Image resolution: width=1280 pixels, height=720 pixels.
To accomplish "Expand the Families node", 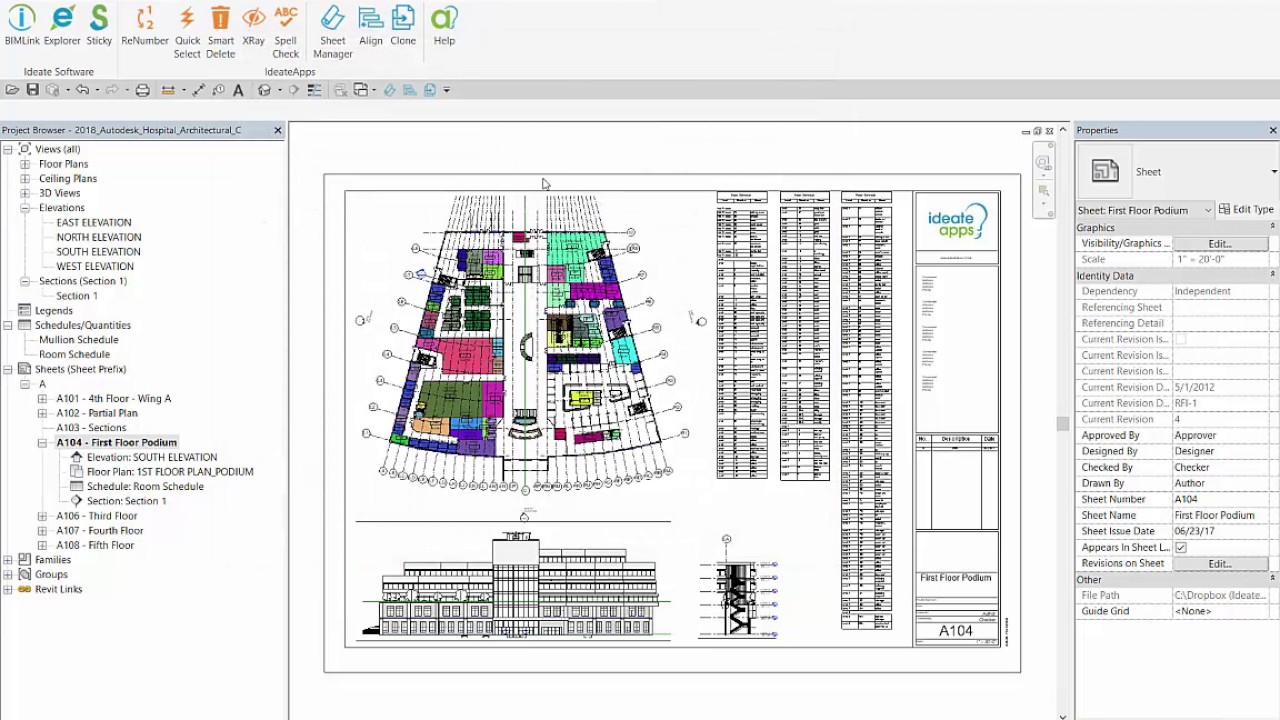I will (x=8, y=560).
